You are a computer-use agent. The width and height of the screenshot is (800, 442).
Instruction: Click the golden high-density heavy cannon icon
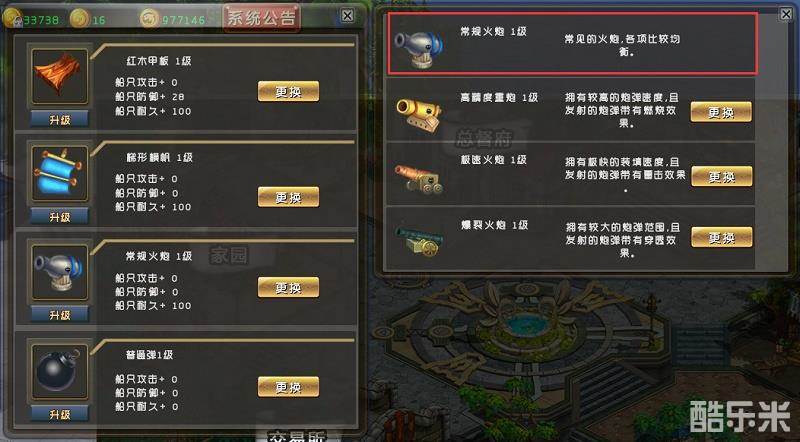[418, 115]
